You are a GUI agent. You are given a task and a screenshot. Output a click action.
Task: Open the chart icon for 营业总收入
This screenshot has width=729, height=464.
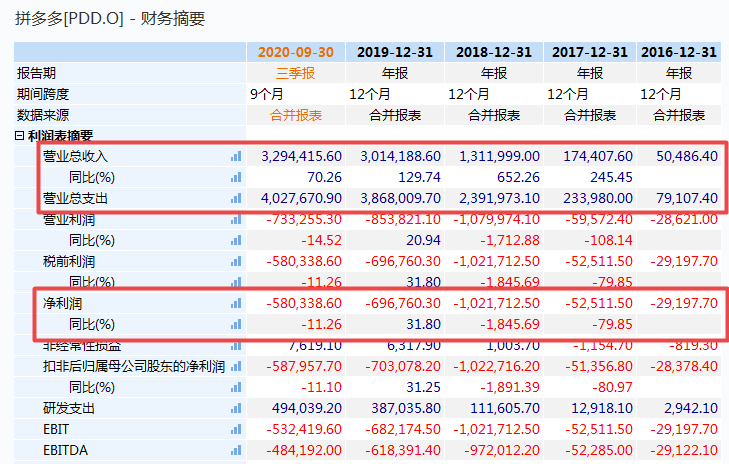coord(237,157)
